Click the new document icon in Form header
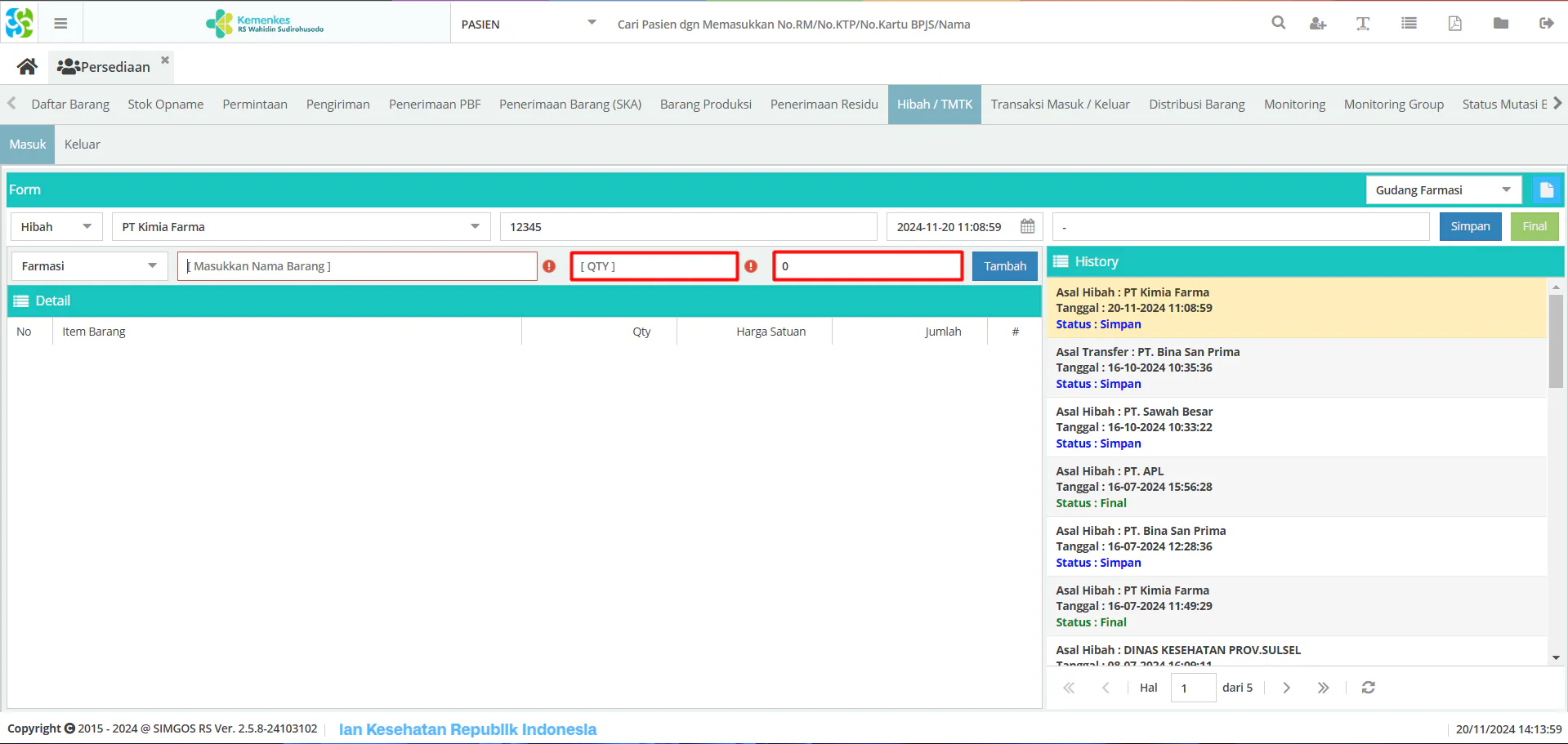This screenshot has height=744, width=1568. pos(1546,190)
